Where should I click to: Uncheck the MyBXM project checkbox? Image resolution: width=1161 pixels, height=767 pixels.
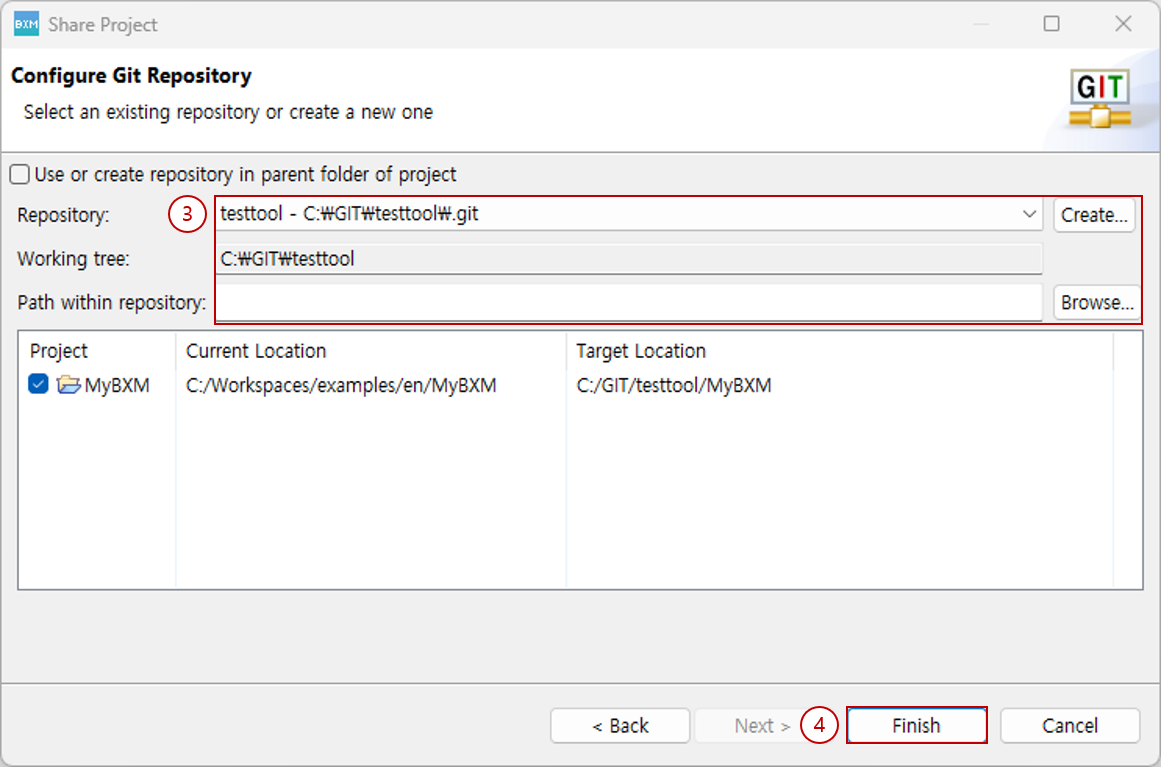click(x=39, y=385)
